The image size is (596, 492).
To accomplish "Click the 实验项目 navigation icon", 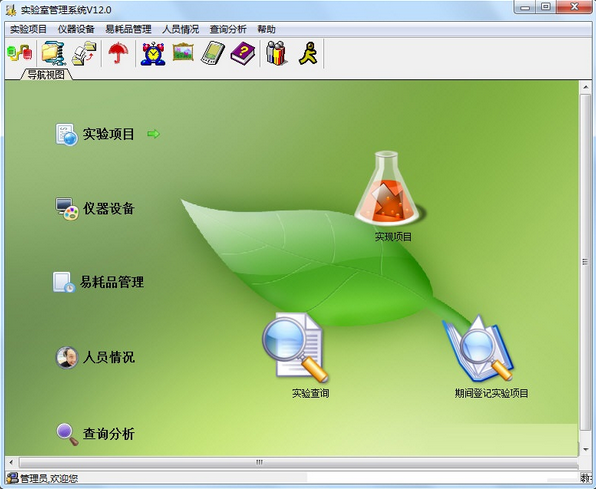I will click(67, 134).
